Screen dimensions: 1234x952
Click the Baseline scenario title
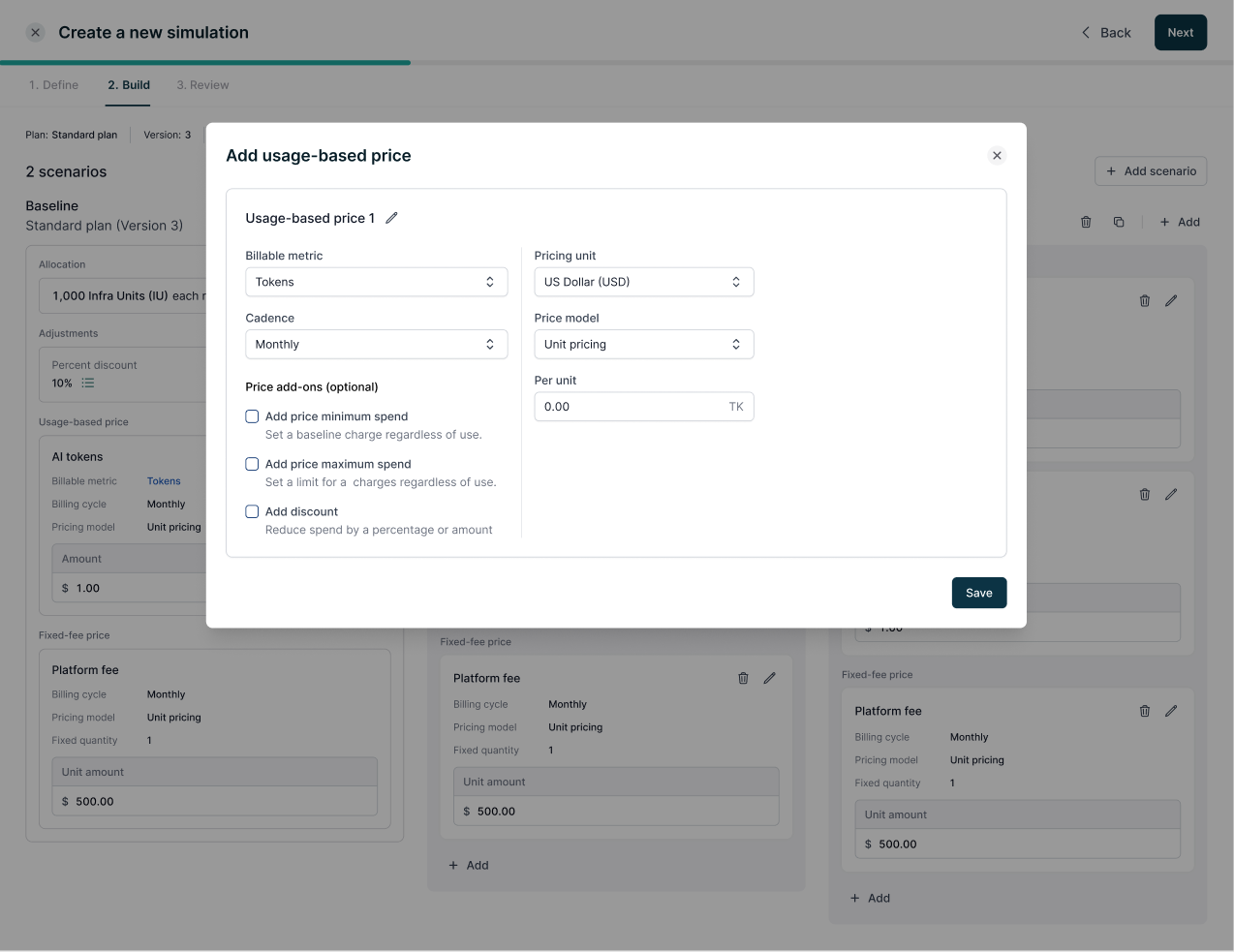click(52, 206)
